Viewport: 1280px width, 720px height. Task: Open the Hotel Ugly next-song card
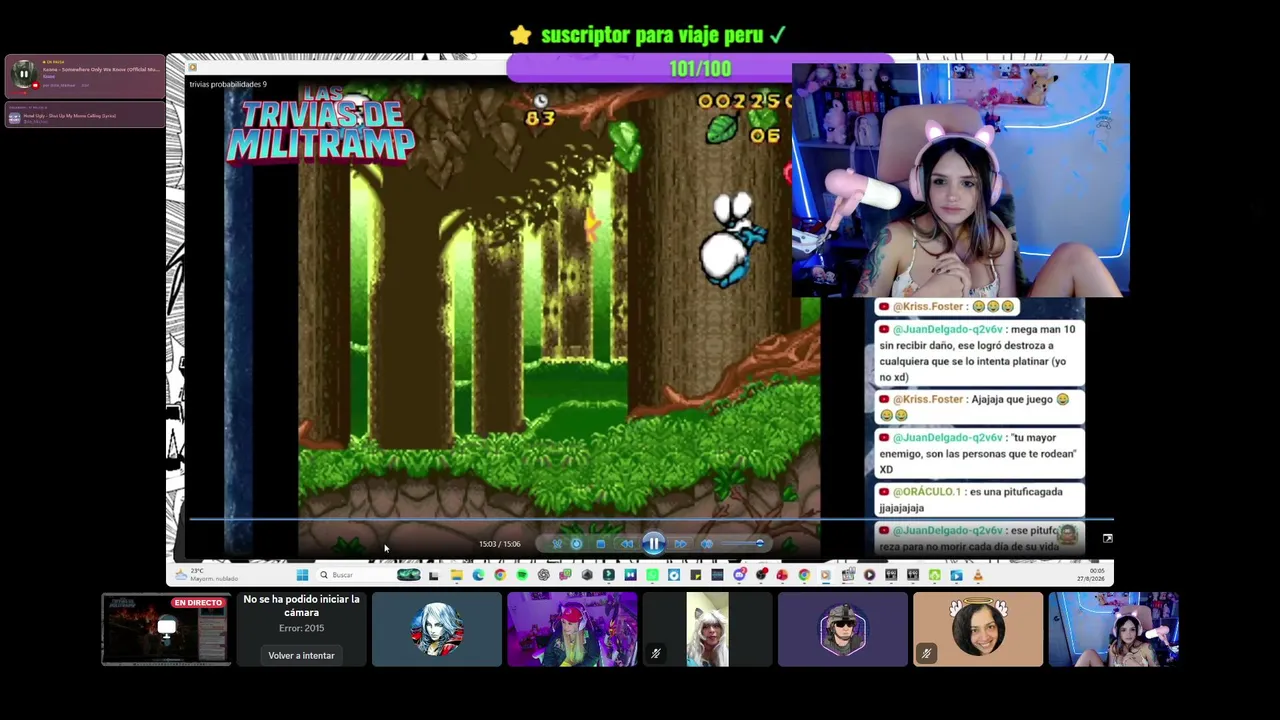click(x=85, y=115)
